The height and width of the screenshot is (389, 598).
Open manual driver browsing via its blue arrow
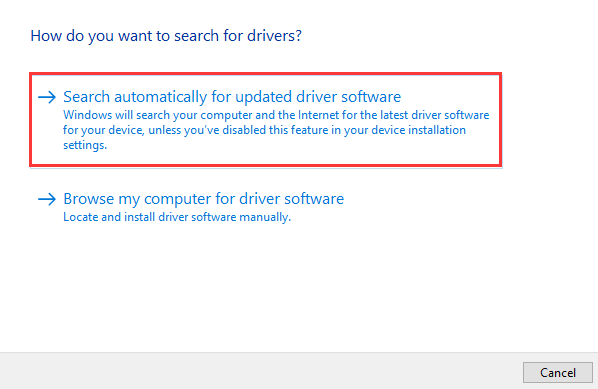tap(47, 199)
